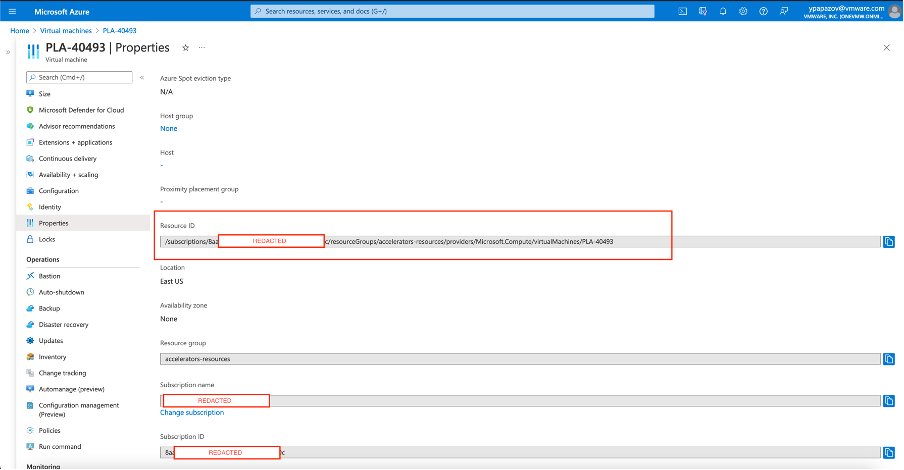Copy the Resource ID to clipboard
Screen dimensions: 904x470
(x=889, y=242)
